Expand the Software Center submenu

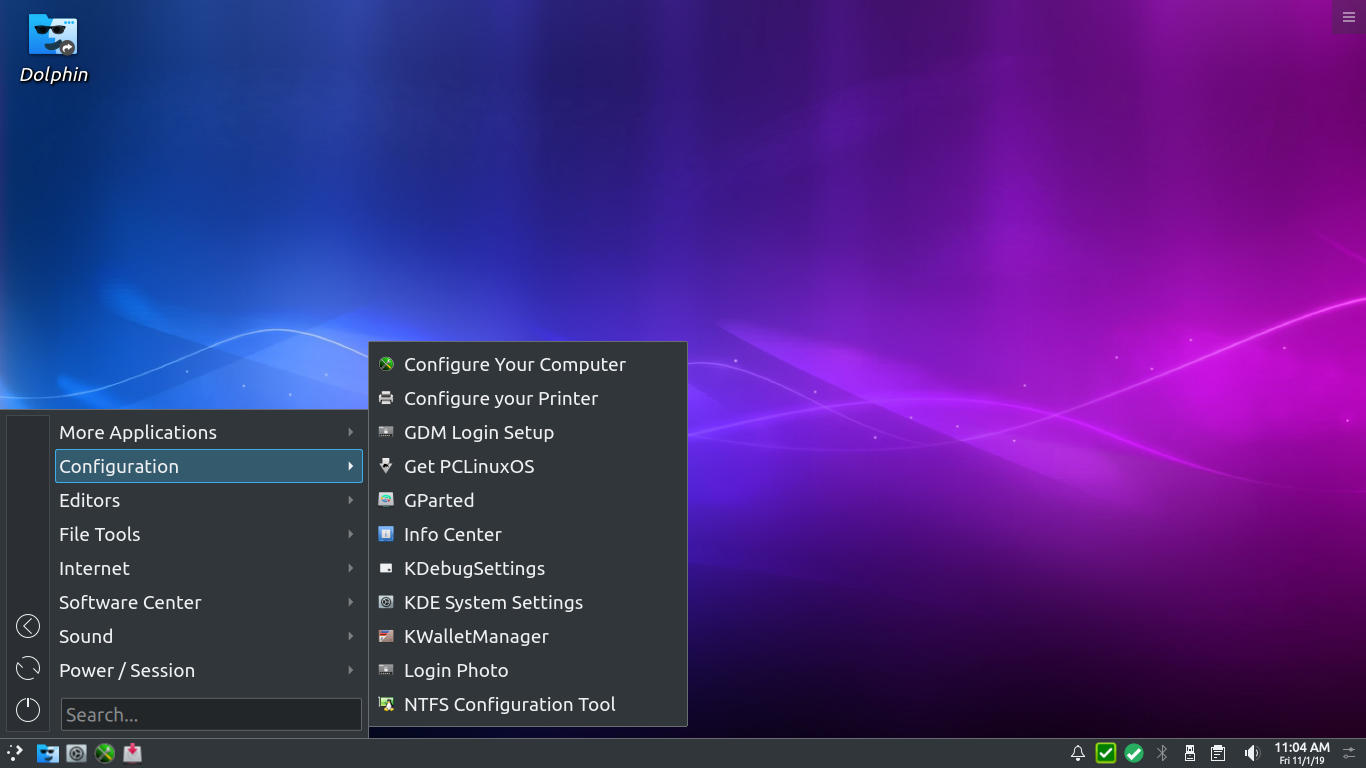tap(209, 602)
